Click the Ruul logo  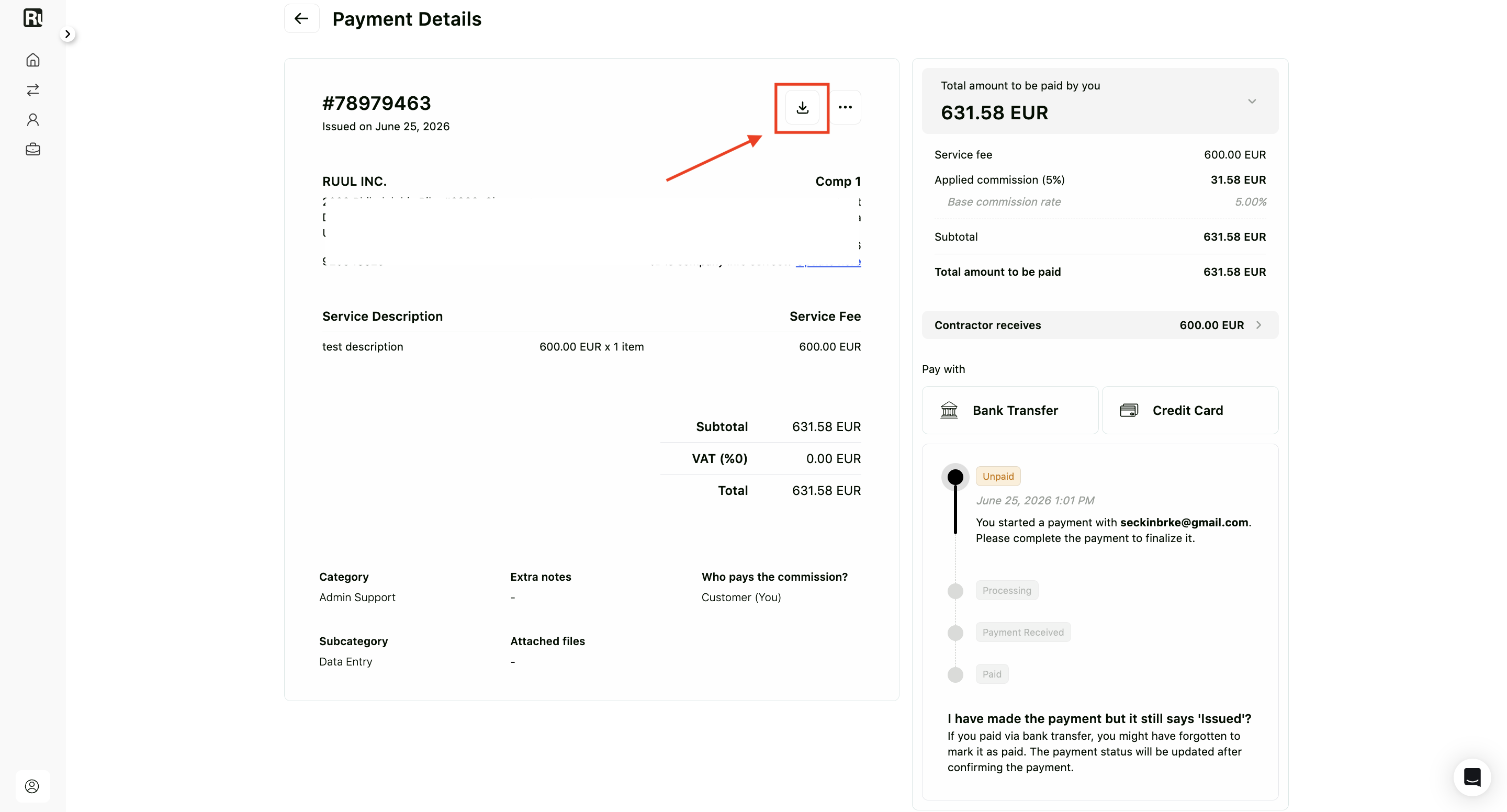coord(33,18)
